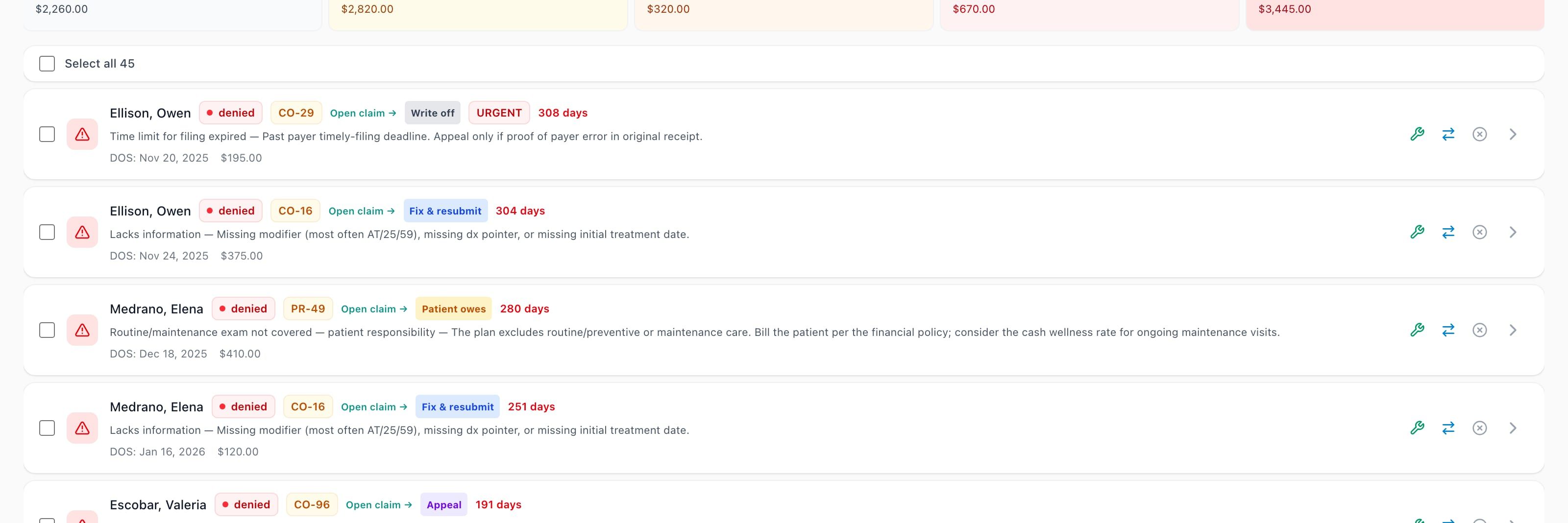
Task: Open claim link on Ellison CO-29 row
Action: click(x=363, y=113)
